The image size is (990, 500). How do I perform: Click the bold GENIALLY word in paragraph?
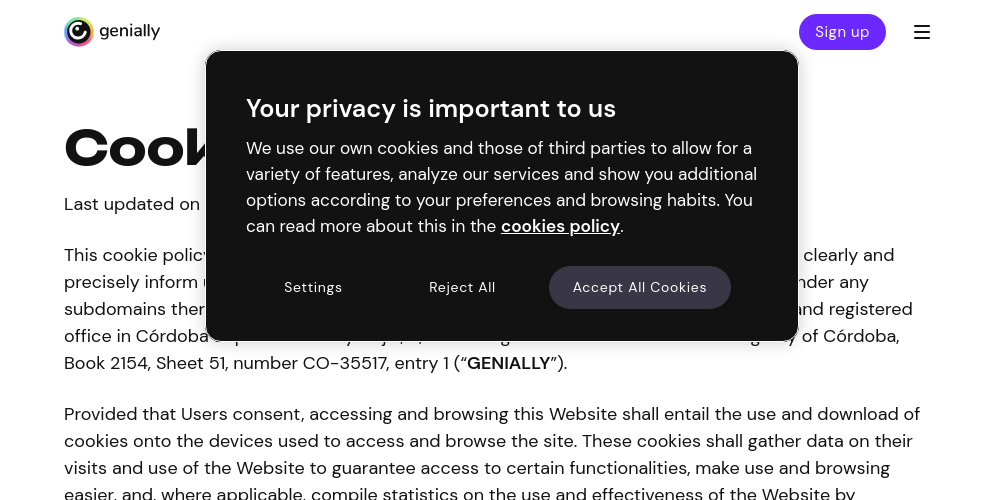(508, 364)
